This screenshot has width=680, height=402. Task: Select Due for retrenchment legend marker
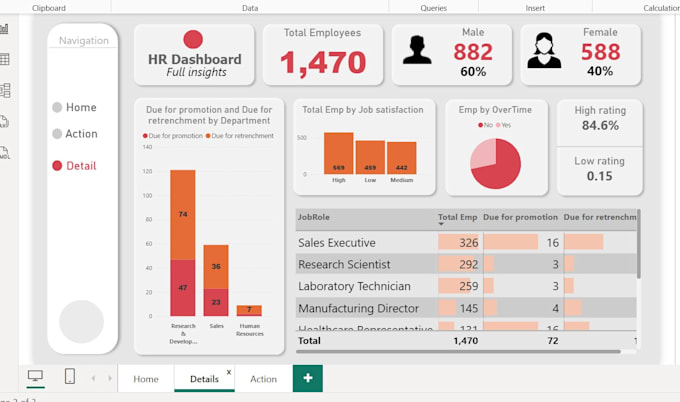point(208,136)
